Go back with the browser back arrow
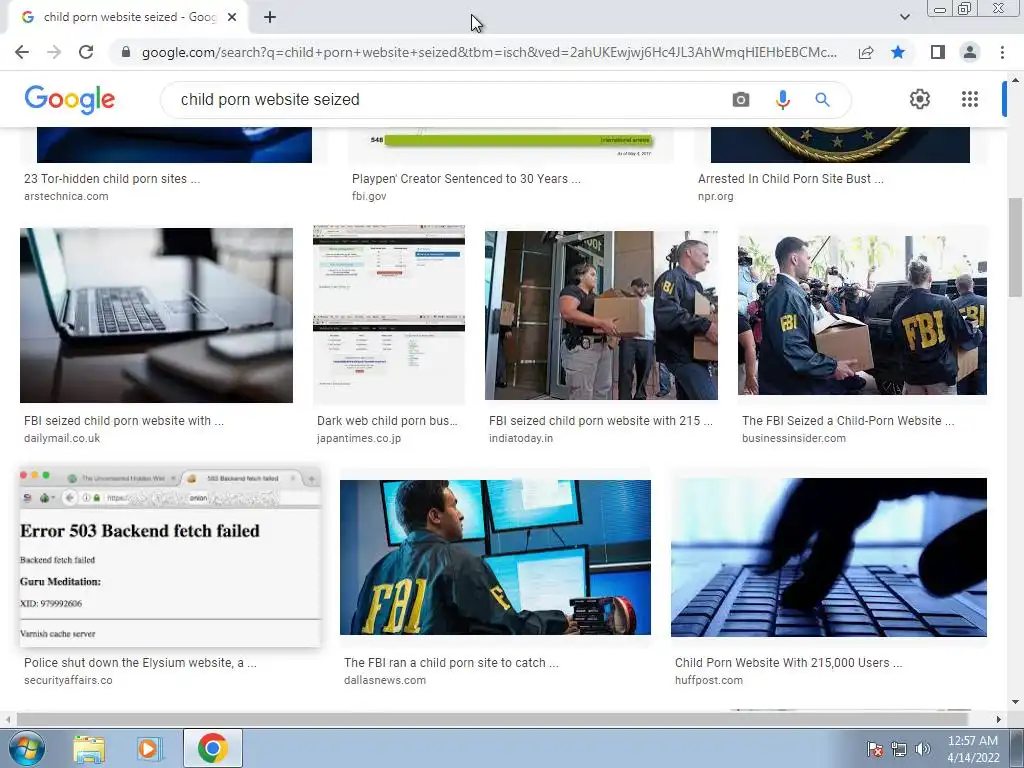 22,52
